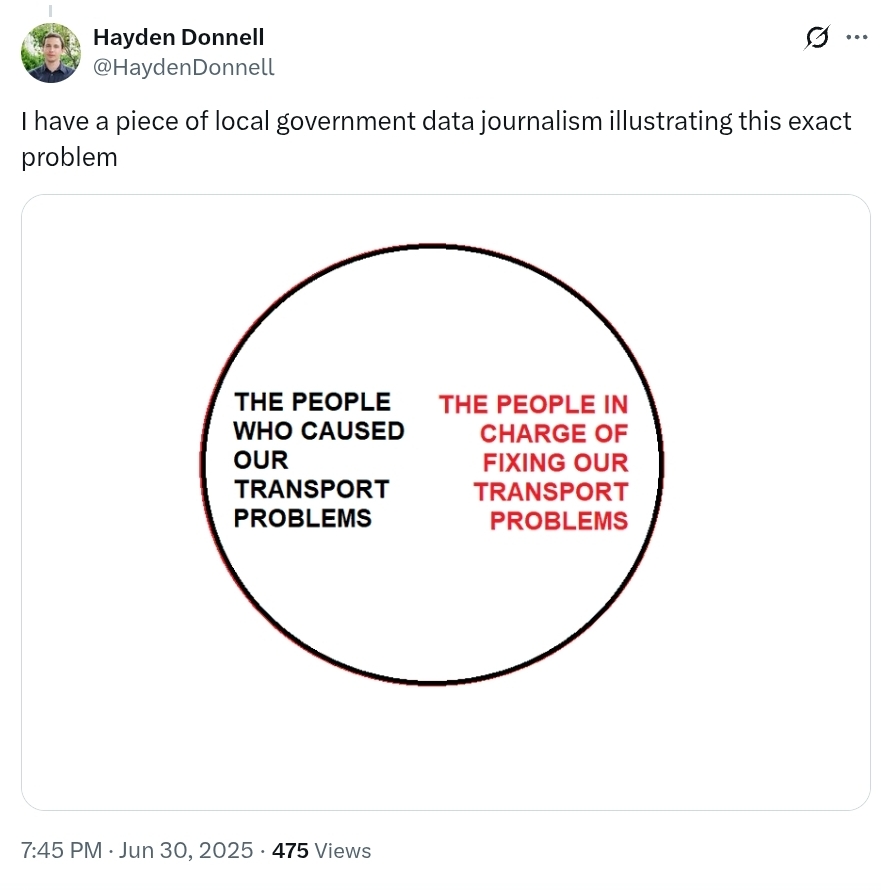Click the Hayden Donnell display name
Image resolution: width=881 pixels, height=890 pixels.
[x=178, y=37]
